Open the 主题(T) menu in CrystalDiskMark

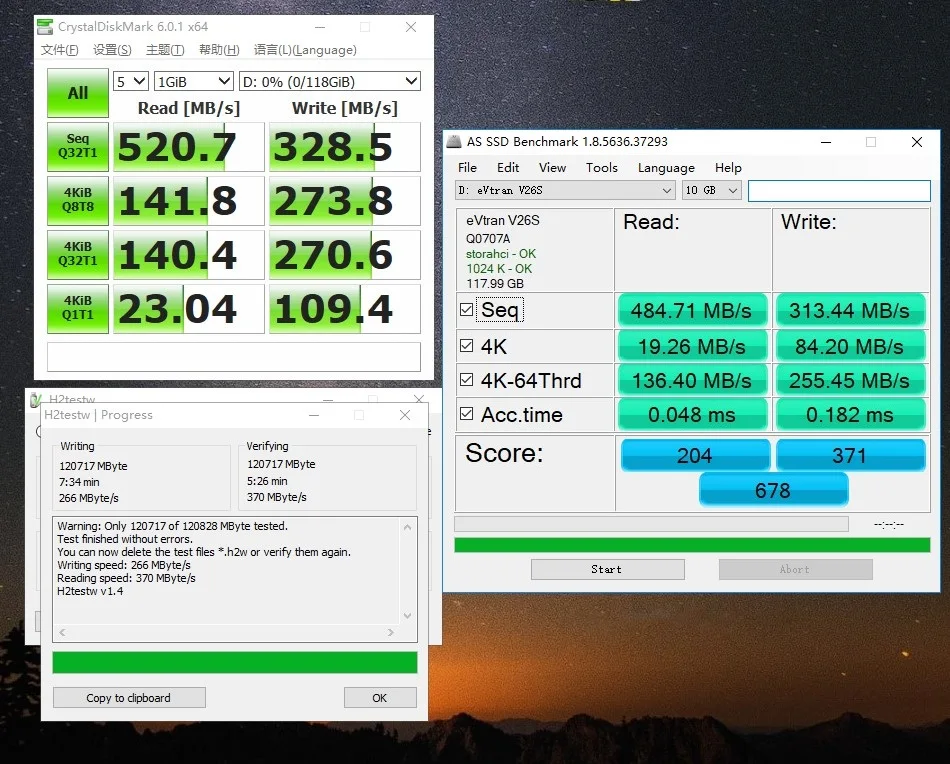pos(165,50)
